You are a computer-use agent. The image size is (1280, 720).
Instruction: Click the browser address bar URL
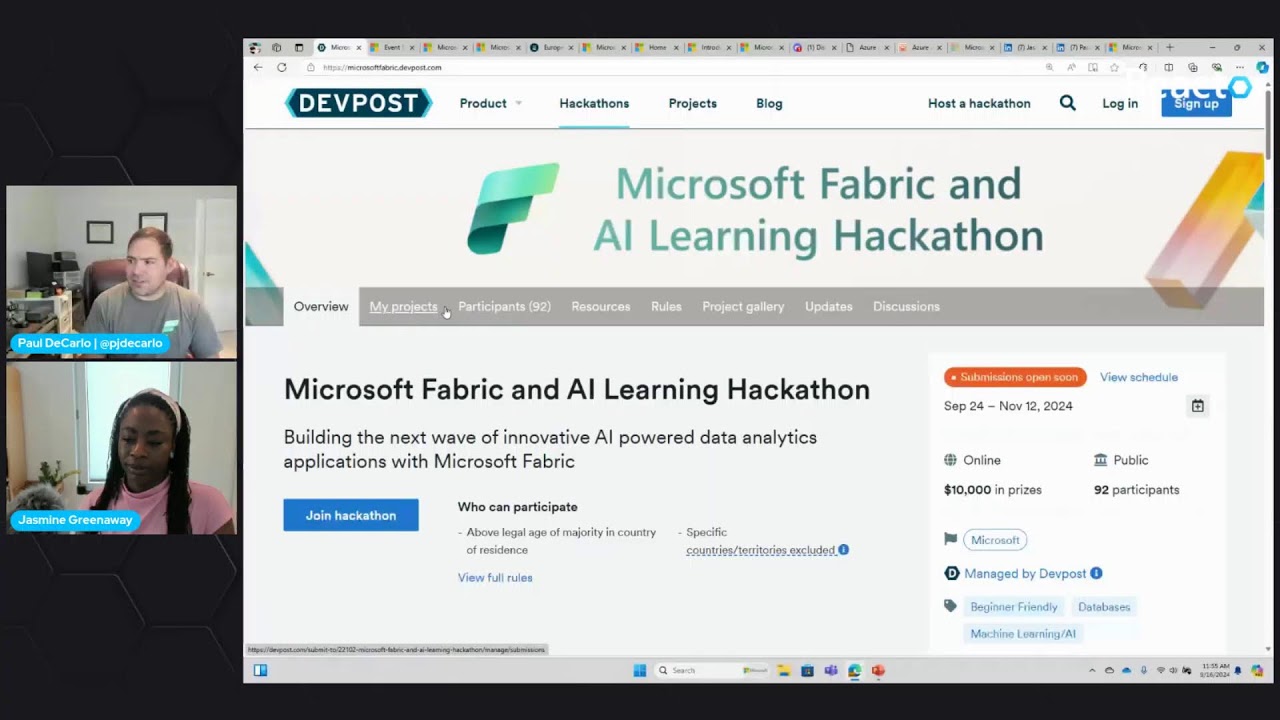click(382, 67)
